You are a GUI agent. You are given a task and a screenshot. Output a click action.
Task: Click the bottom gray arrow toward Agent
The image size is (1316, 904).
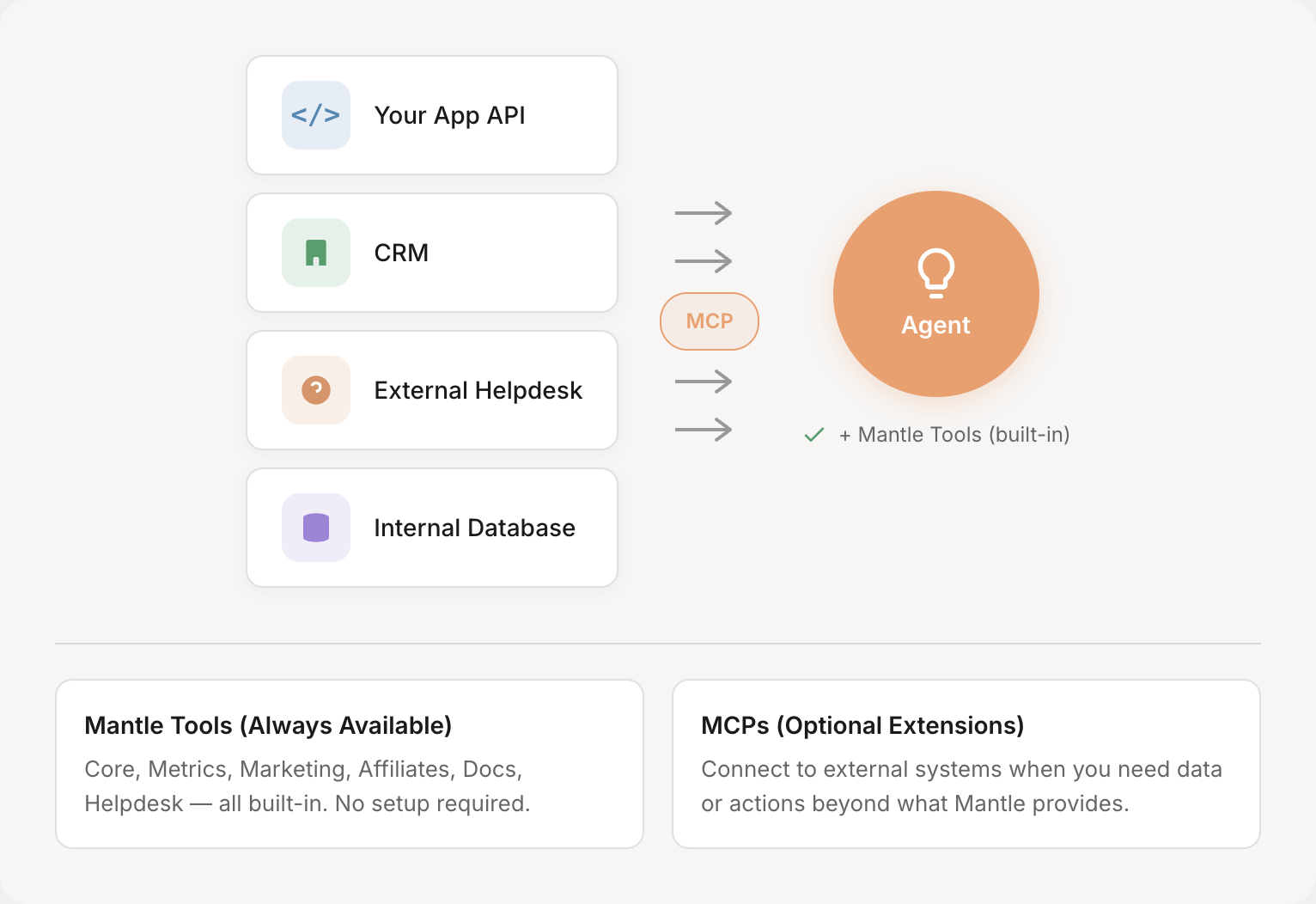(703, 430)
